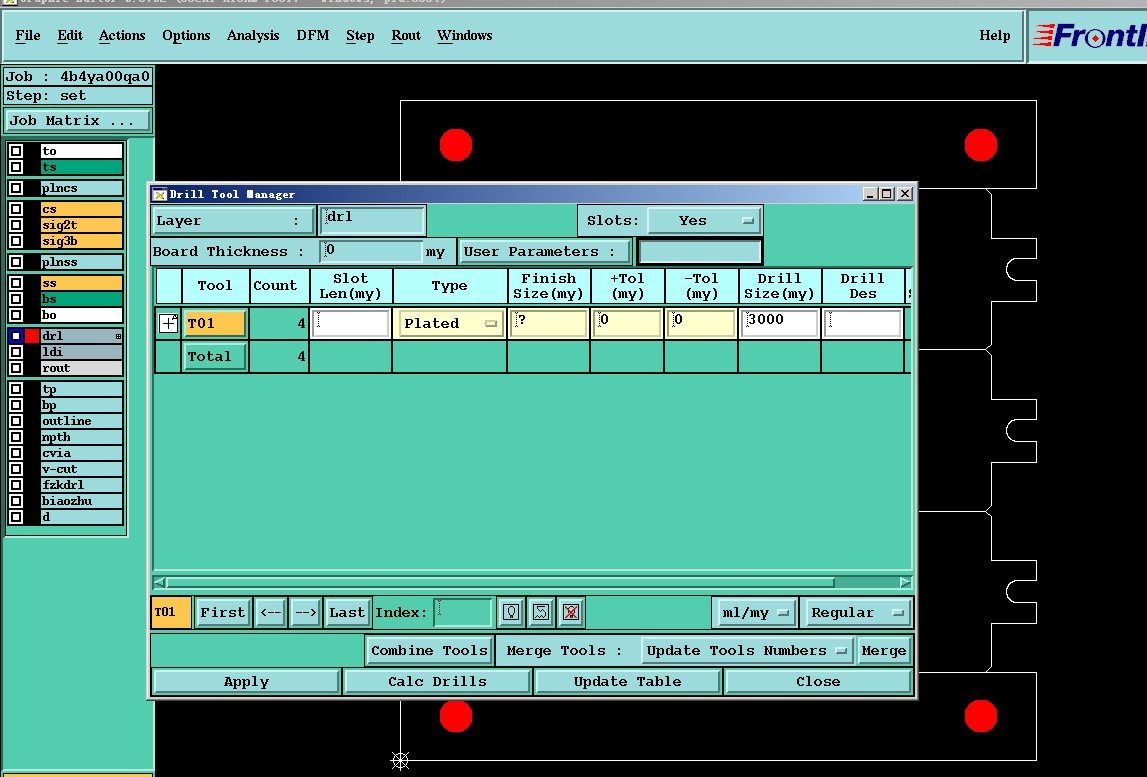The height and width of the screenshot is (777, 1147).
Task: Click the zoom-to-tool icon beside Index
Action: pos(541,612)
